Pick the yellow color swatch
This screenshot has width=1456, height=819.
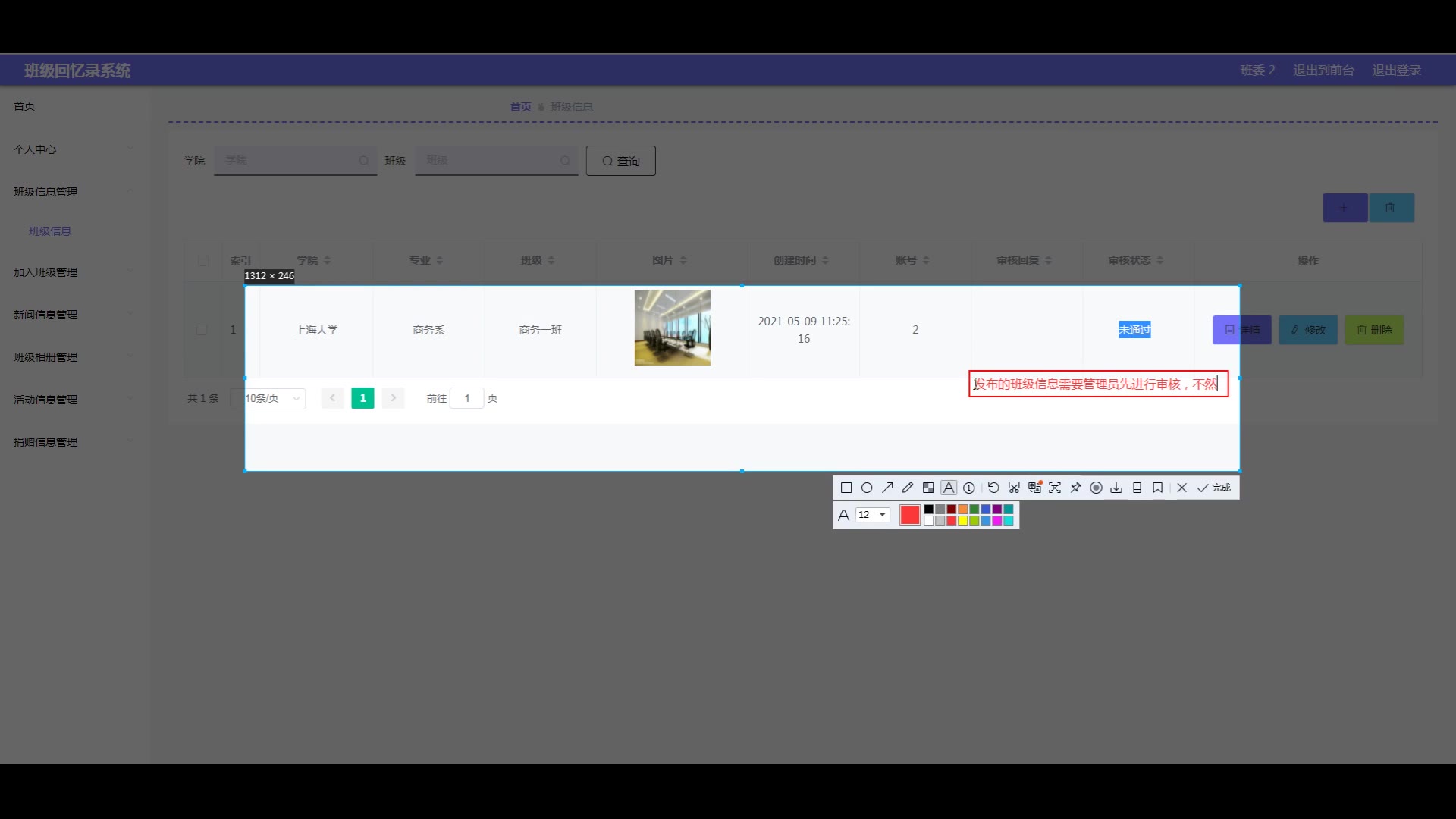pos(963,521)
